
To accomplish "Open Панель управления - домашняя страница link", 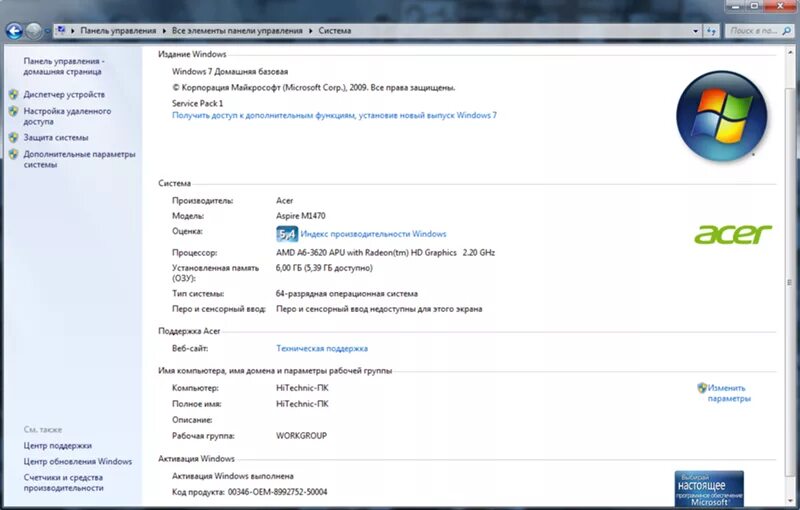I will [63, 66].
